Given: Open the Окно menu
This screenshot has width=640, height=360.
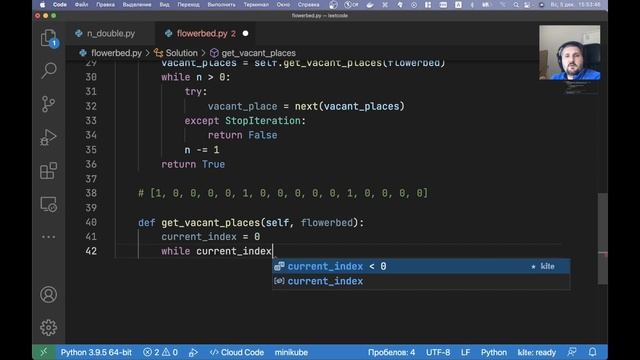Looking at the screenshot, I should click(283, 5).
